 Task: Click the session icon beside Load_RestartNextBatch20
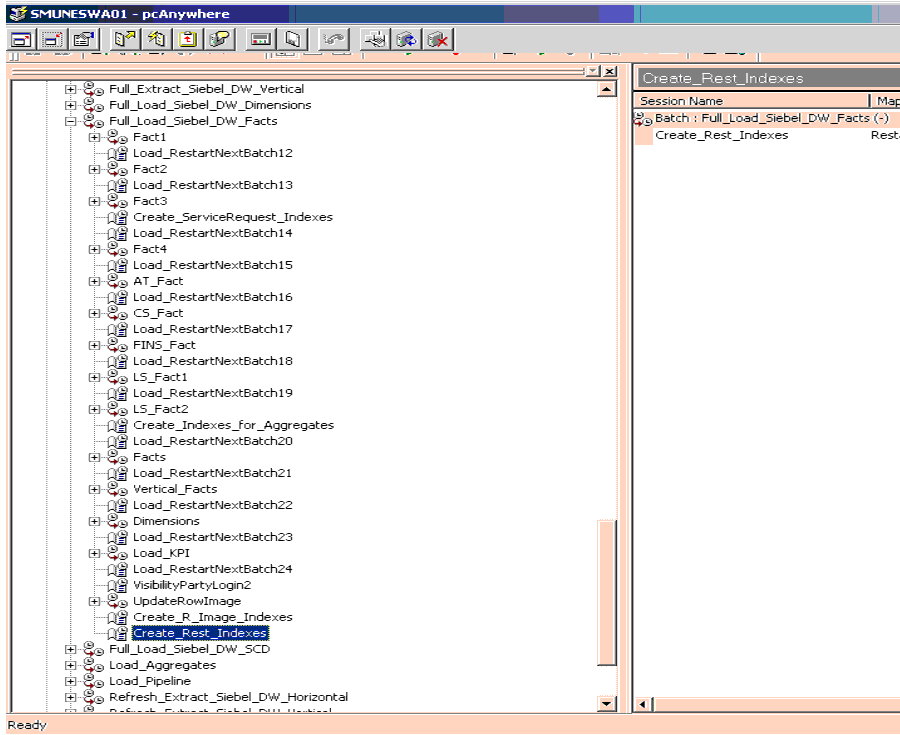[118, 441]
